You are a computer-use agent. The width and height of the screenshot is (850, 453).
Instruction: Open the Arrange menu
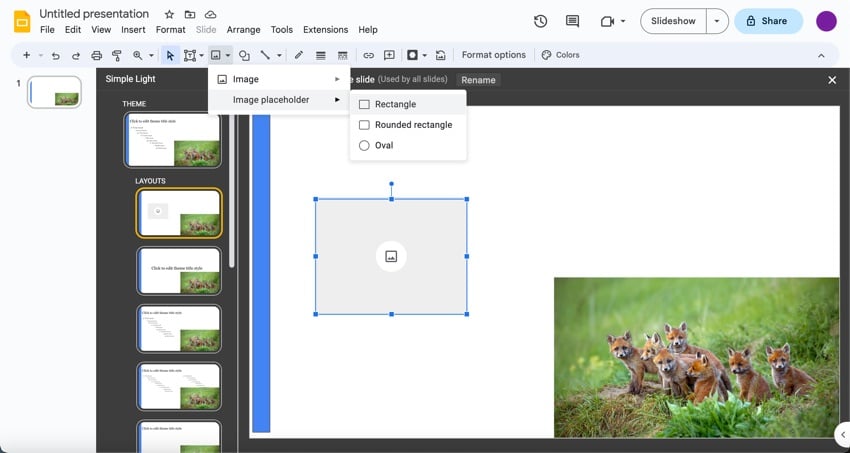pos(243,30)
